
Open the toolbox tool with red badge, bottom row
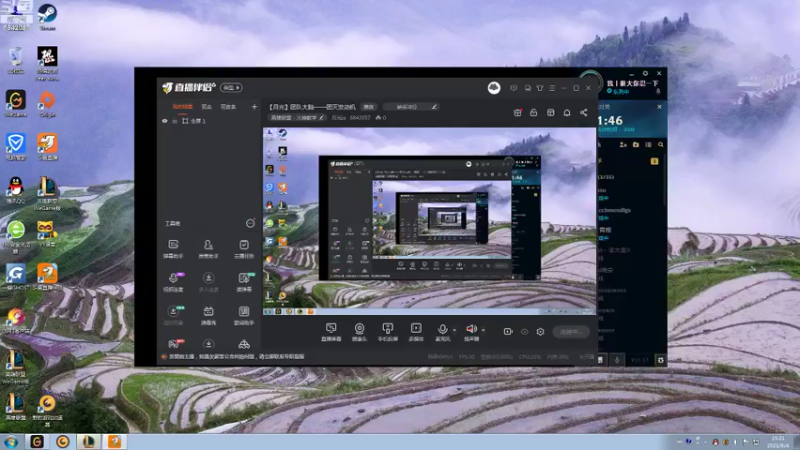point(173,344)
